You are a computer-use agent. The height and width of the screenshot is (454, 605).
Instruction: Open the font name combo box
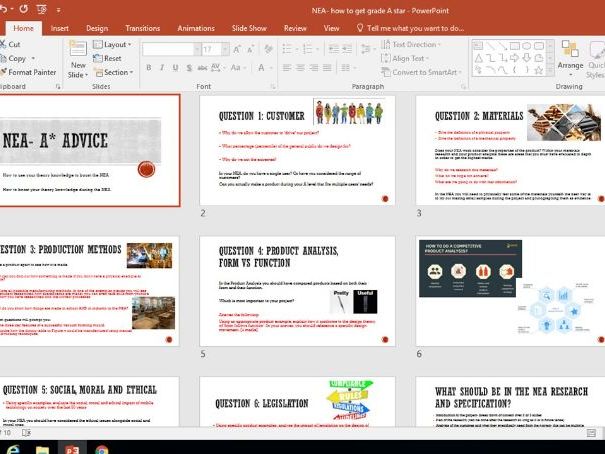(170, 48)
